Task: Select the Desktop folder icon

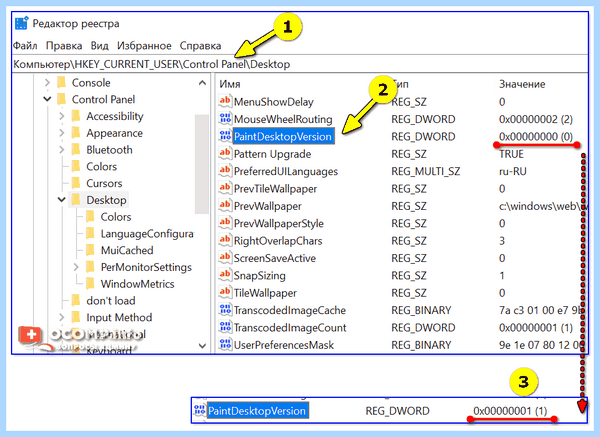Action: tap(76, 200)
